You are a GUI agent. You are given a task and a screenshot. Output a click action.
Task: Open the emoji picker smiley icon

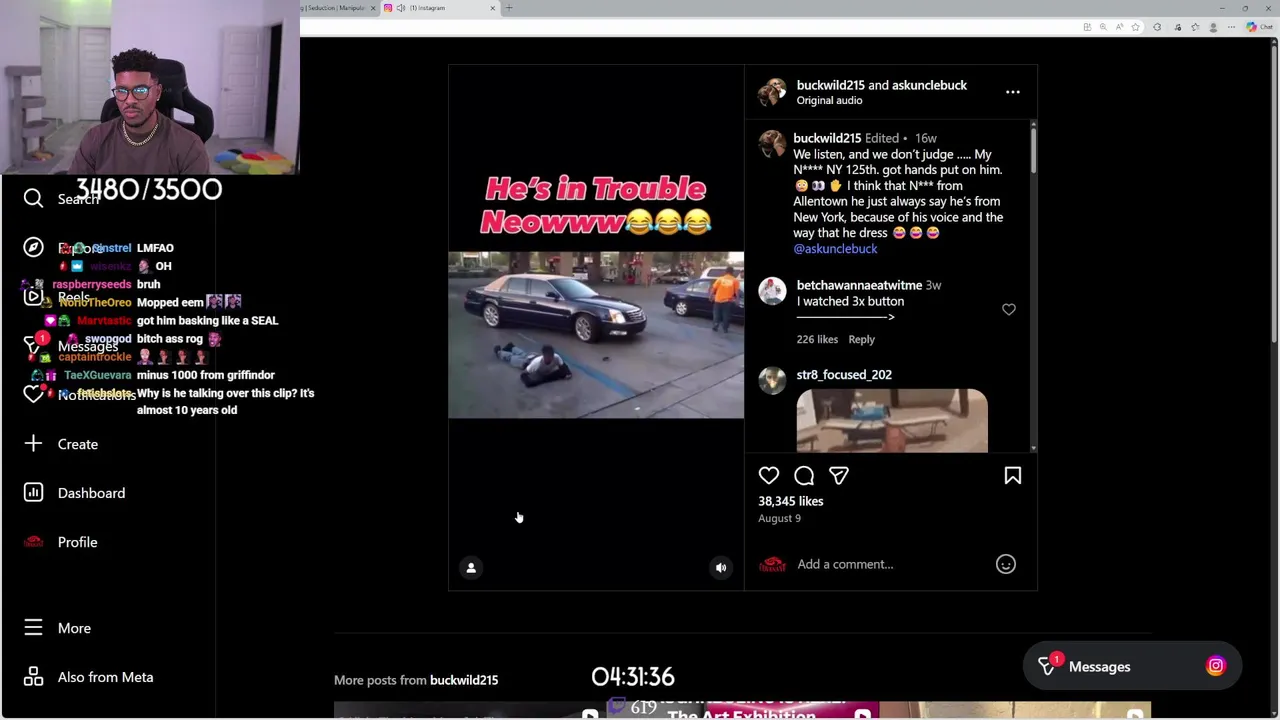tap(1006, 564)
